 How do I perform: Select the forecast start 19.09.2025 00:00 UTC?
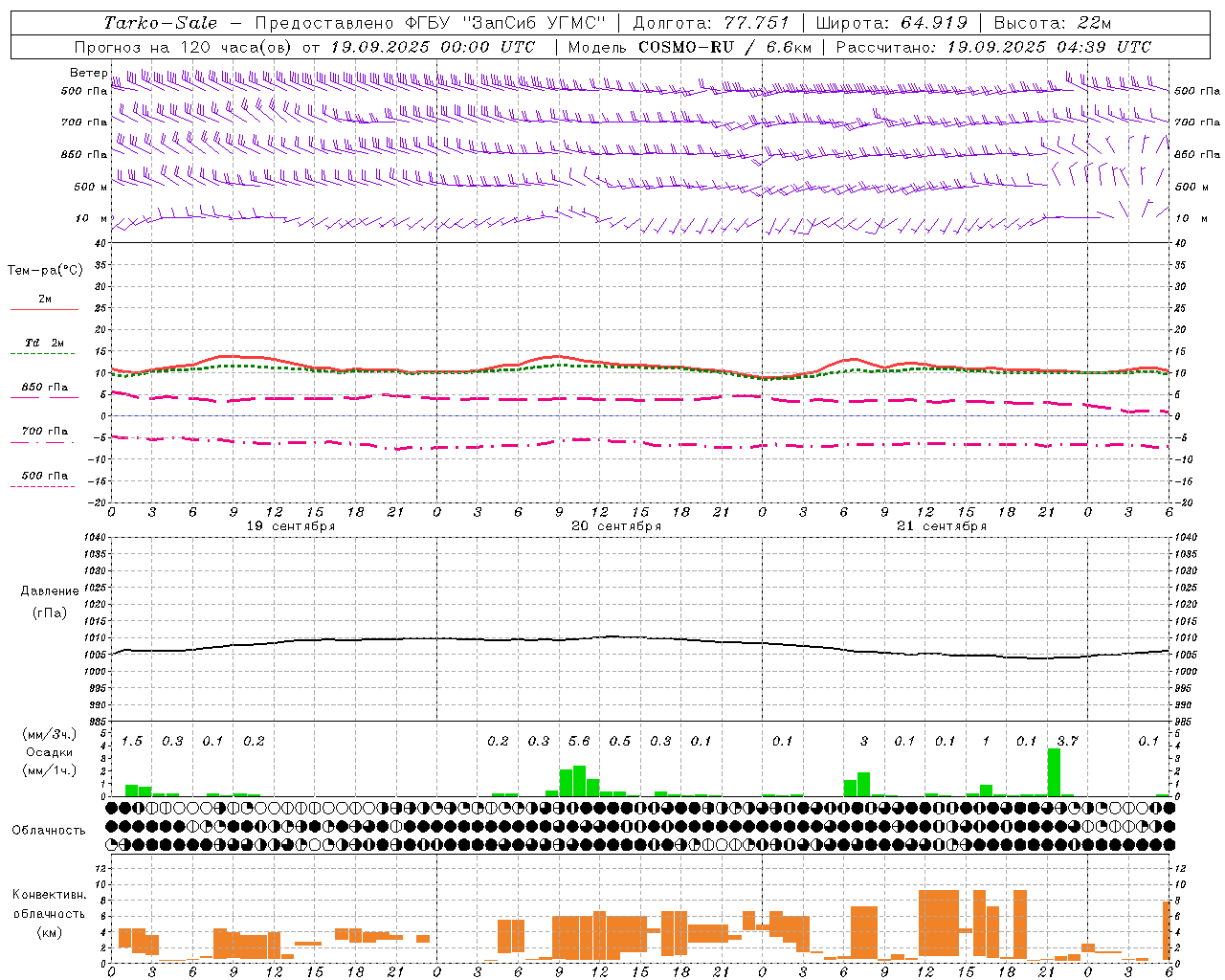[x=433, y=46]
